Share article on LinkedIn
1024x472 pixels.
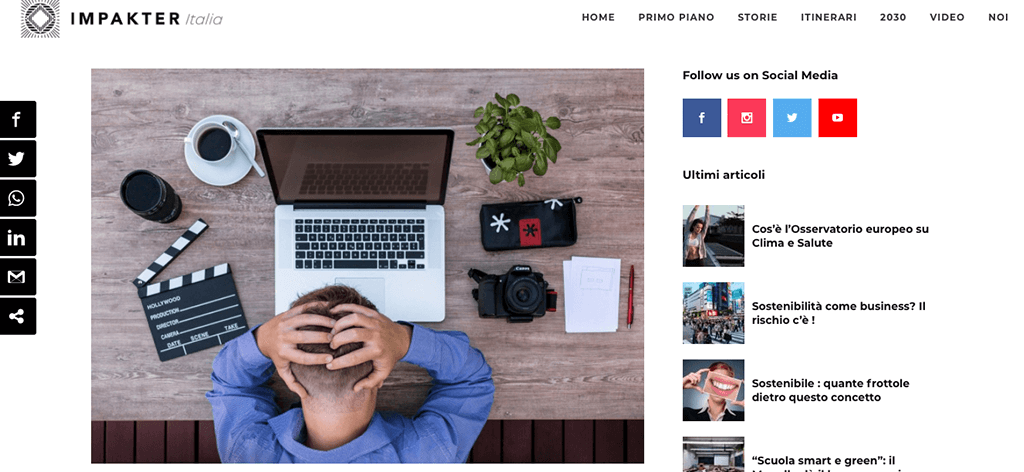coord(18,238)
